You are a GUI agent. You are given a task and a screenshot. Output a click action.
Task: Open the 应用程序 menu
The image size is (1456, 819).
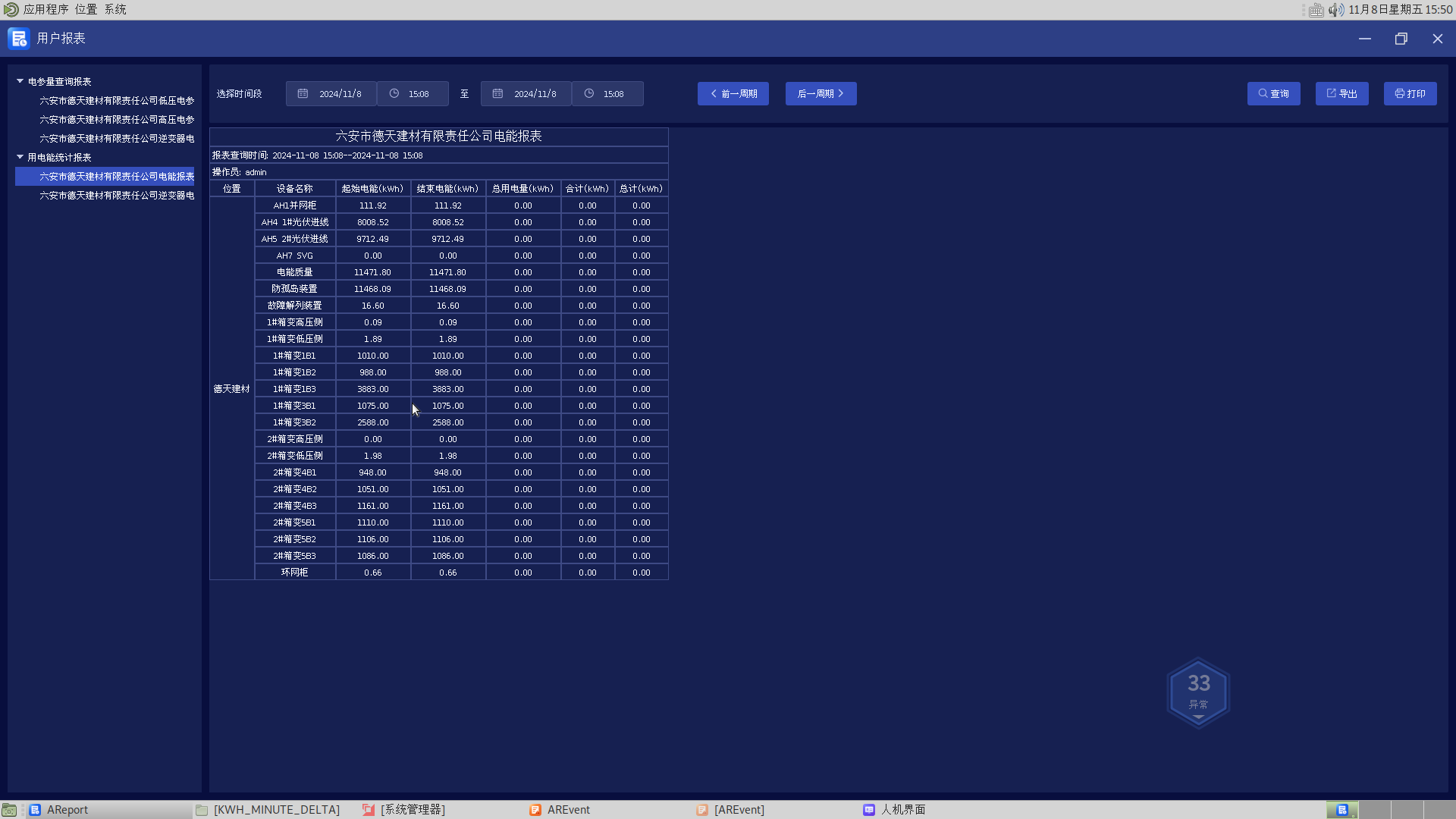(x=45, y=9)
